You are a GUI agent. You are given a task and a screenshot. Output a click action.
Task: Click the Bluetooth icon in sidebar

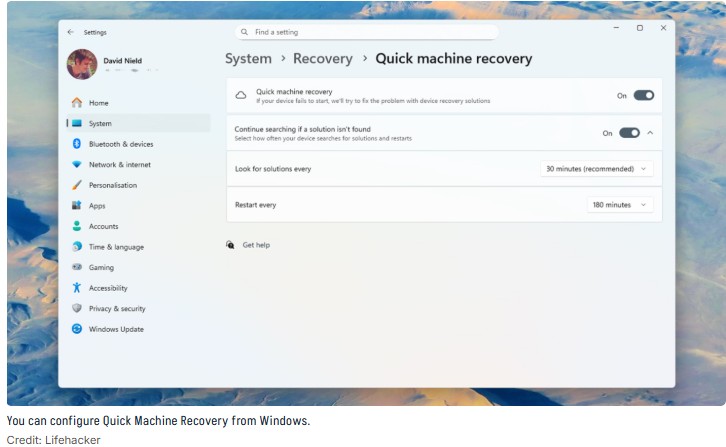pyautogui.click(x=77, y=144)
